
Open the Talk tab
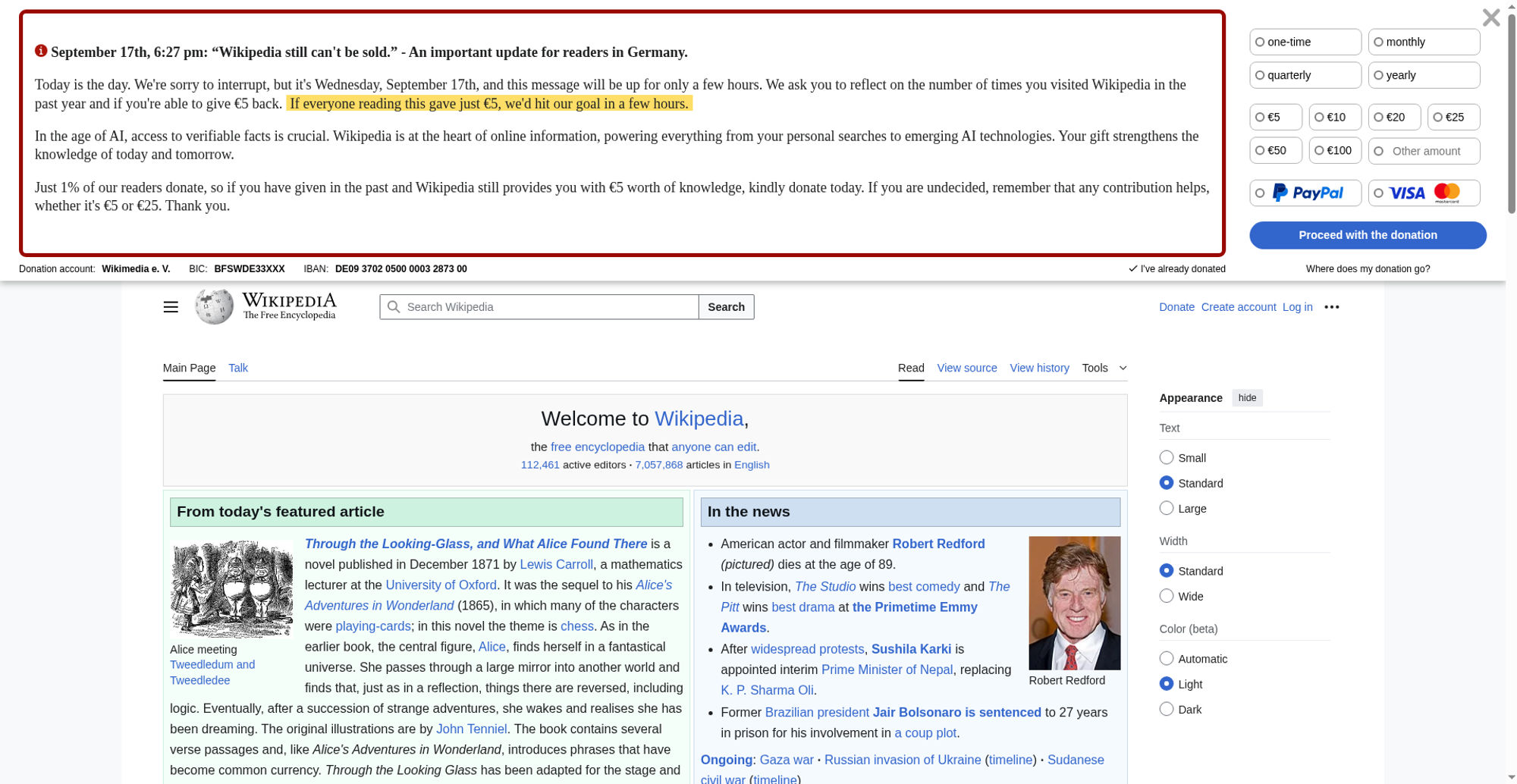pos(238,368)
